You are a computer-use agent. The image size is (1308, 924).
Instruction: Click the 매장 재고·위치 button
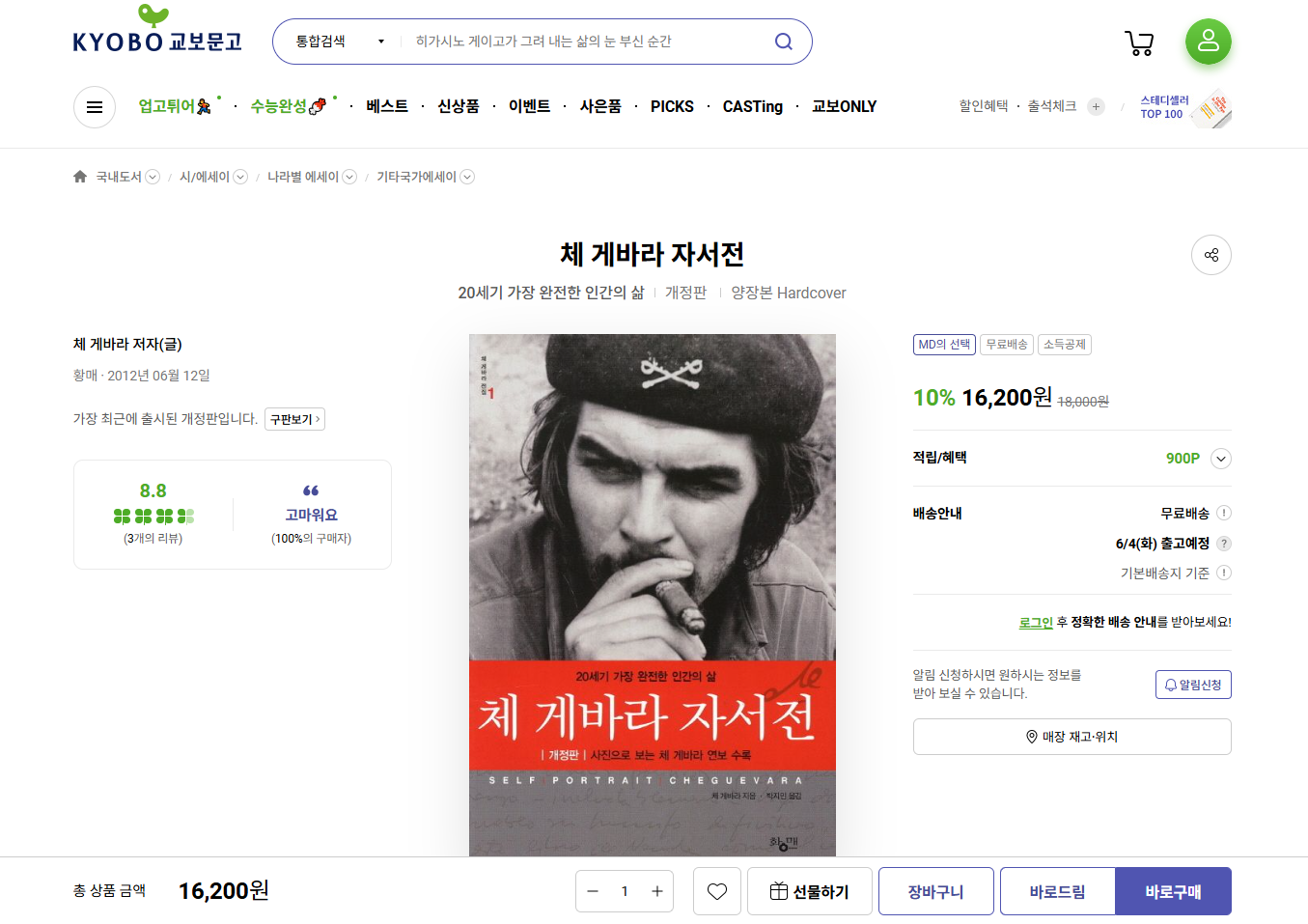click(x=1072, y=737)
